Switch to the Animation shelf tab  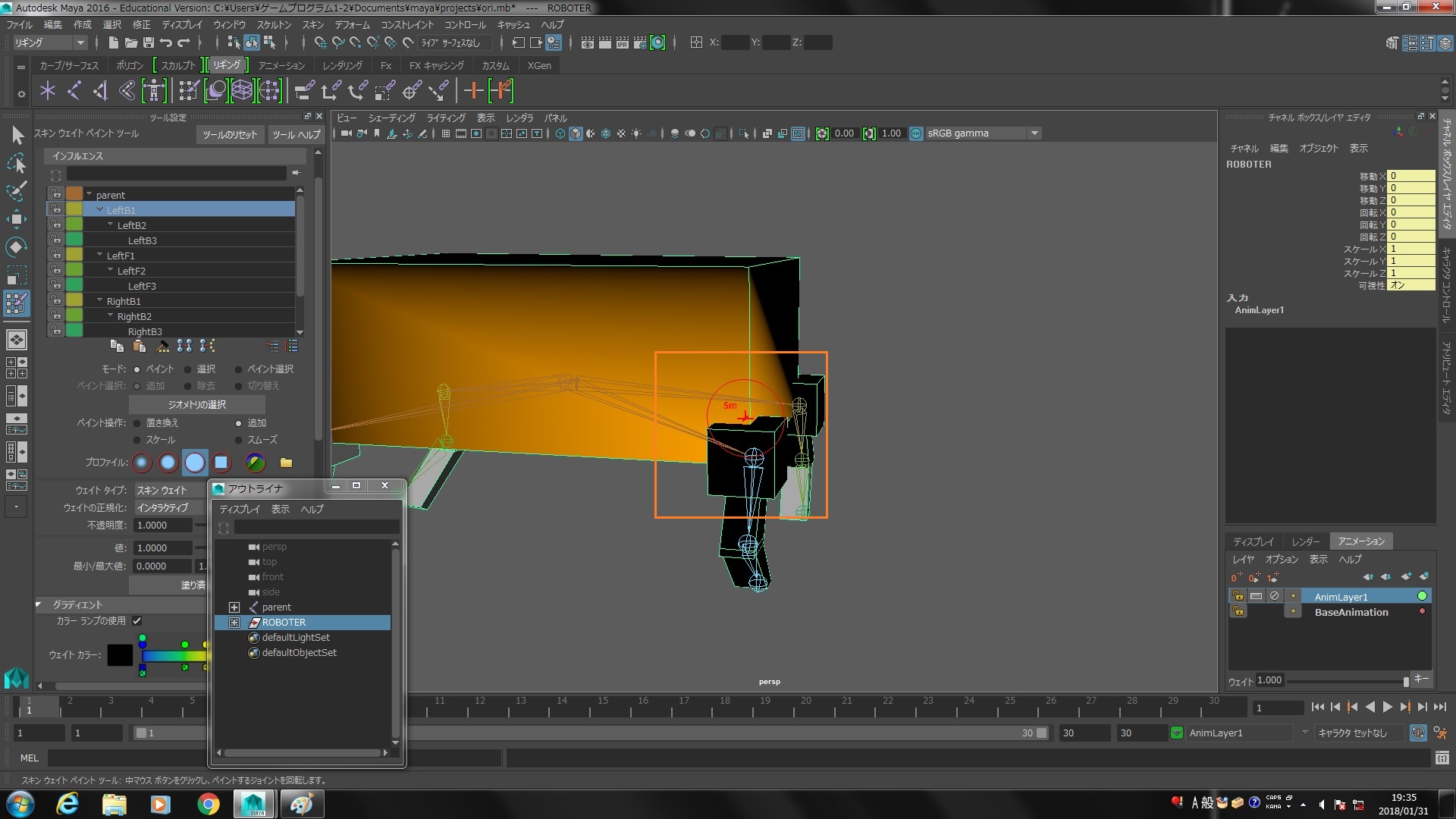pos(281,65)
